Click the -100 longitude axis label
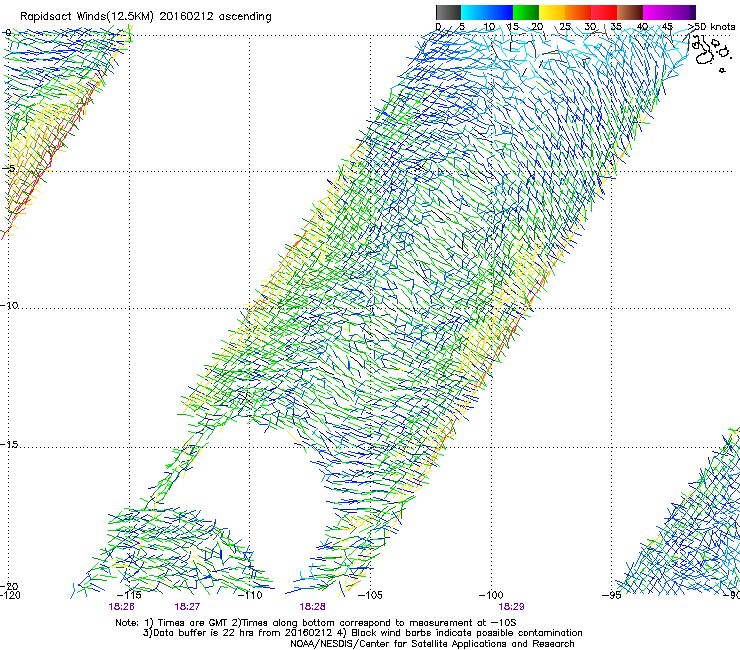The width and height of the screenshot is (740, 650). [x=491, y=595]
